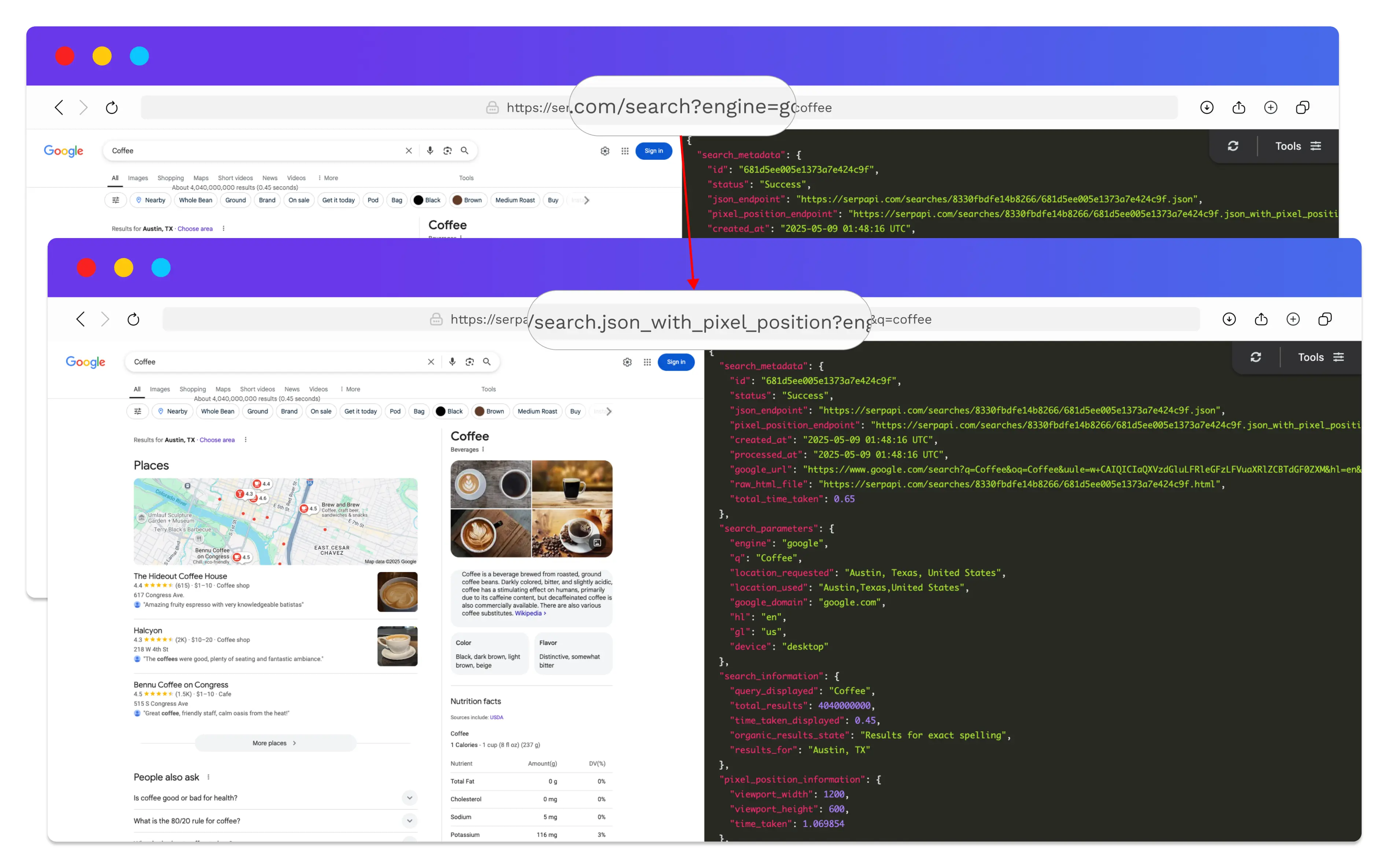Switch to the Images tab in the lower window
The height and width of the screenshot is (868, 1388).
(x=160, y=389)
